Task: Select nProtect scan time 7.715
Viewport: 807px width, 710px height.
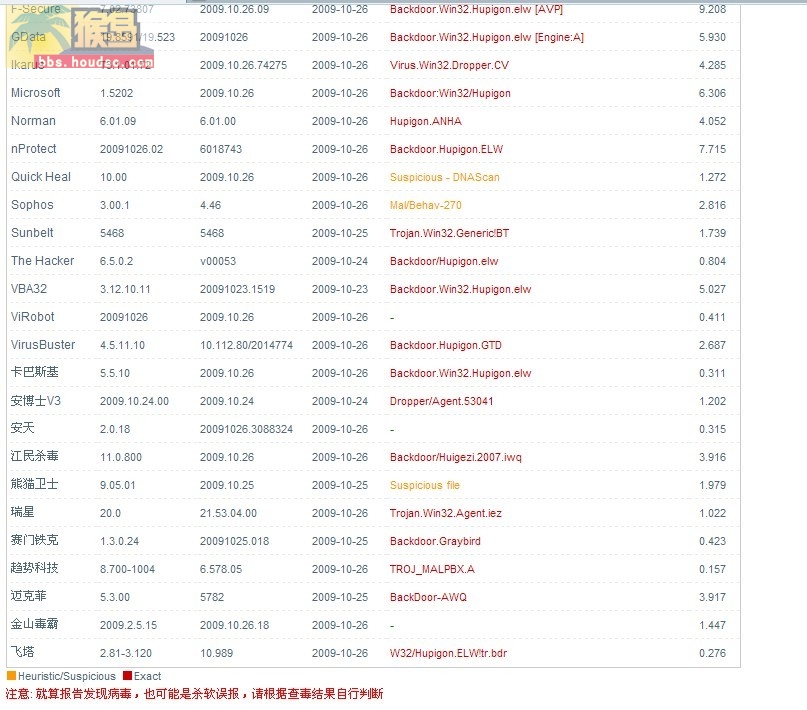Action: coord(712,149)
